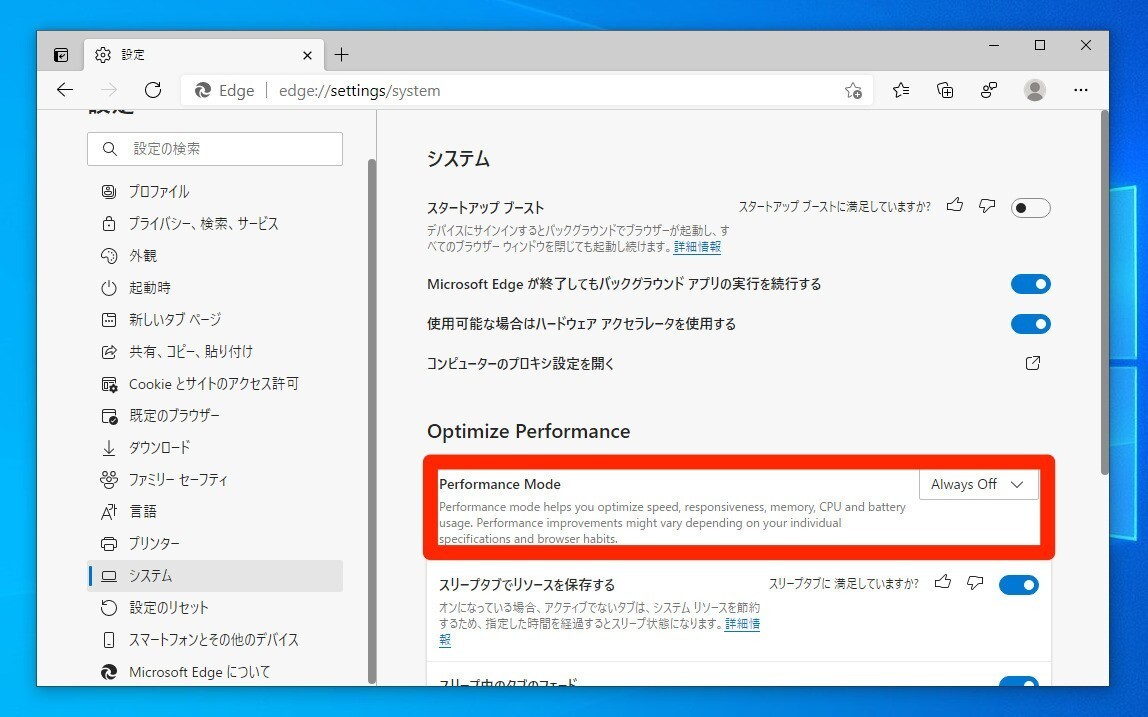Click the コンピューターのプロキシ設定を開く row text
The image size is (1148, 717).
click(x=521, y=363)
